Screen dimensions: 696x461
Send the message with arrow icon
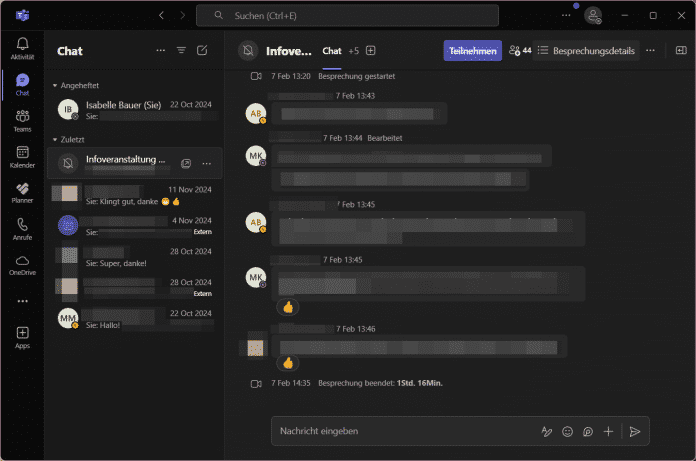(635, 431)
